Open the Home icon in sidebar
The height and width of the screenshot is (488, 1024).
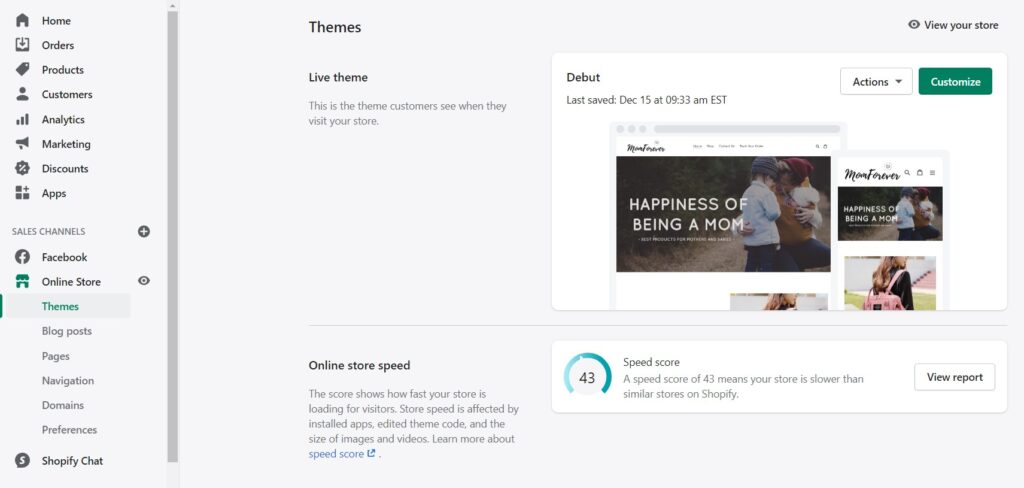[22, 20]
